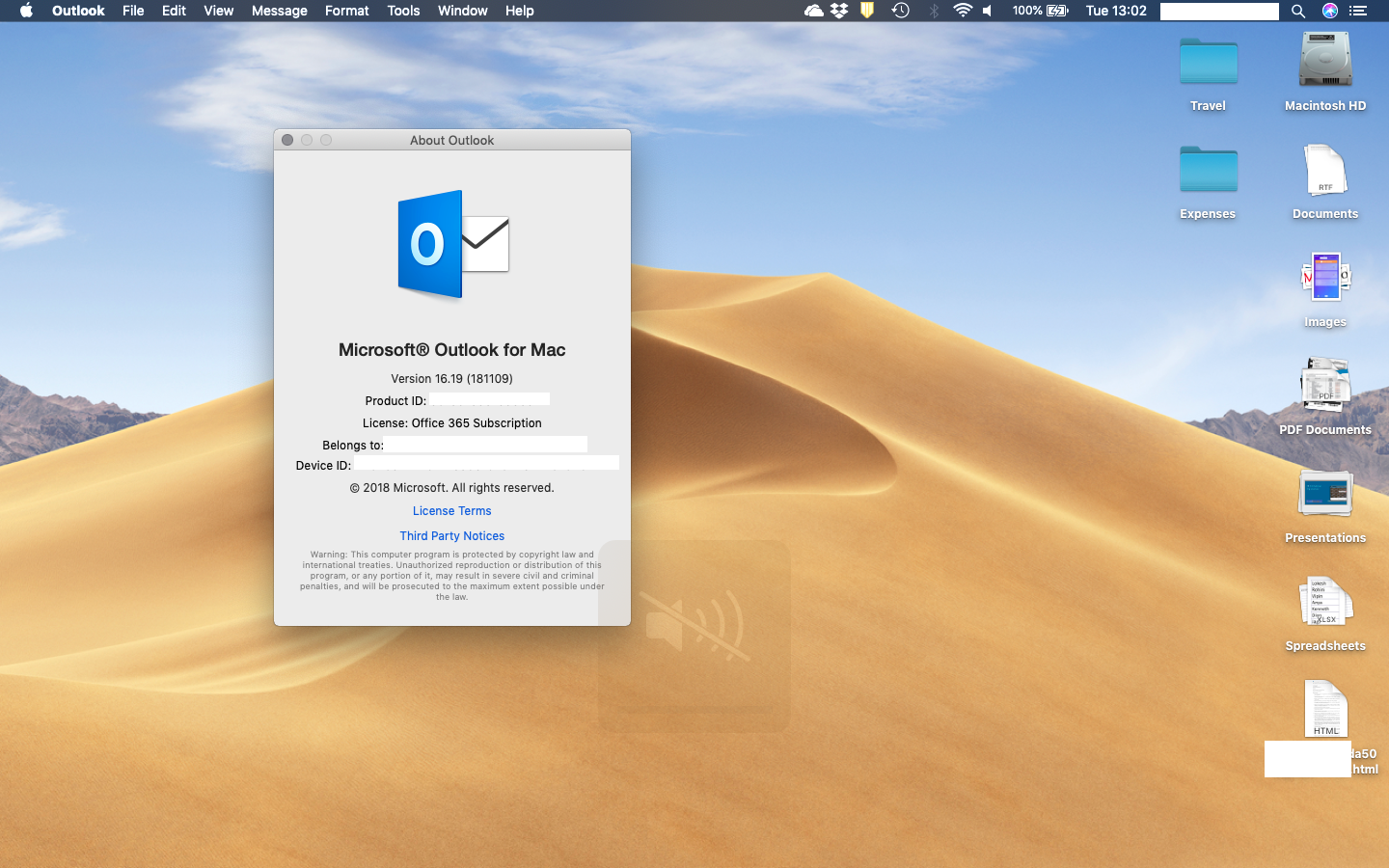Click the 100% battery indicator

(1041, 11)
